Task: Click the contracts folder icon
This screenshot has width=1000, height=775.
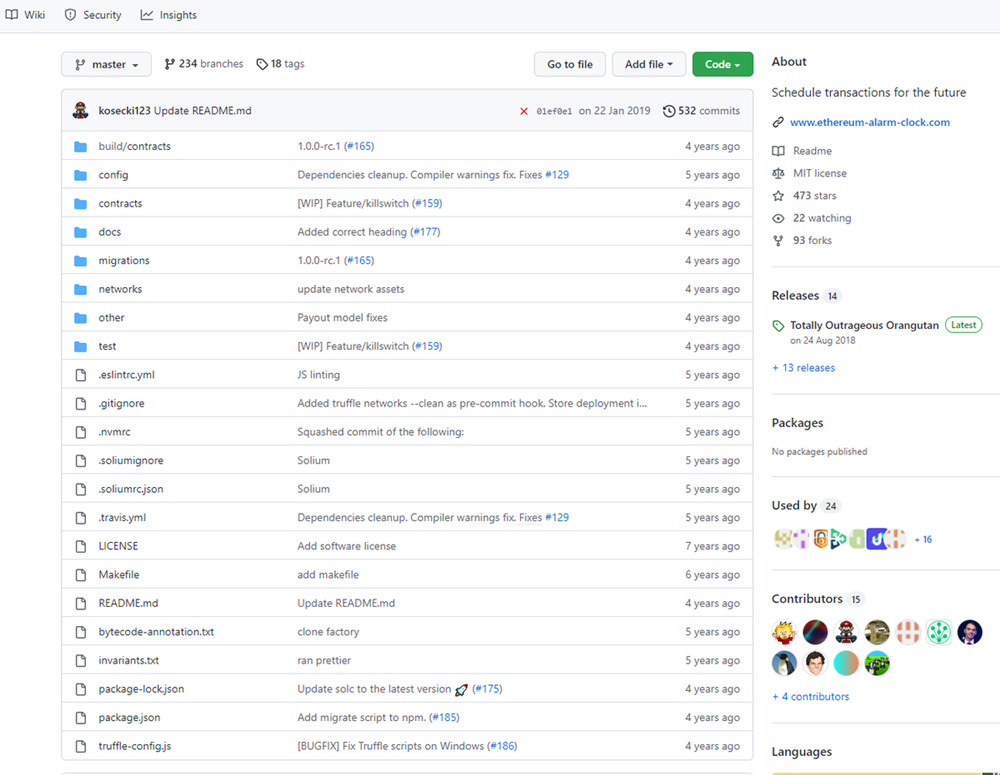Action: point(81,204)
